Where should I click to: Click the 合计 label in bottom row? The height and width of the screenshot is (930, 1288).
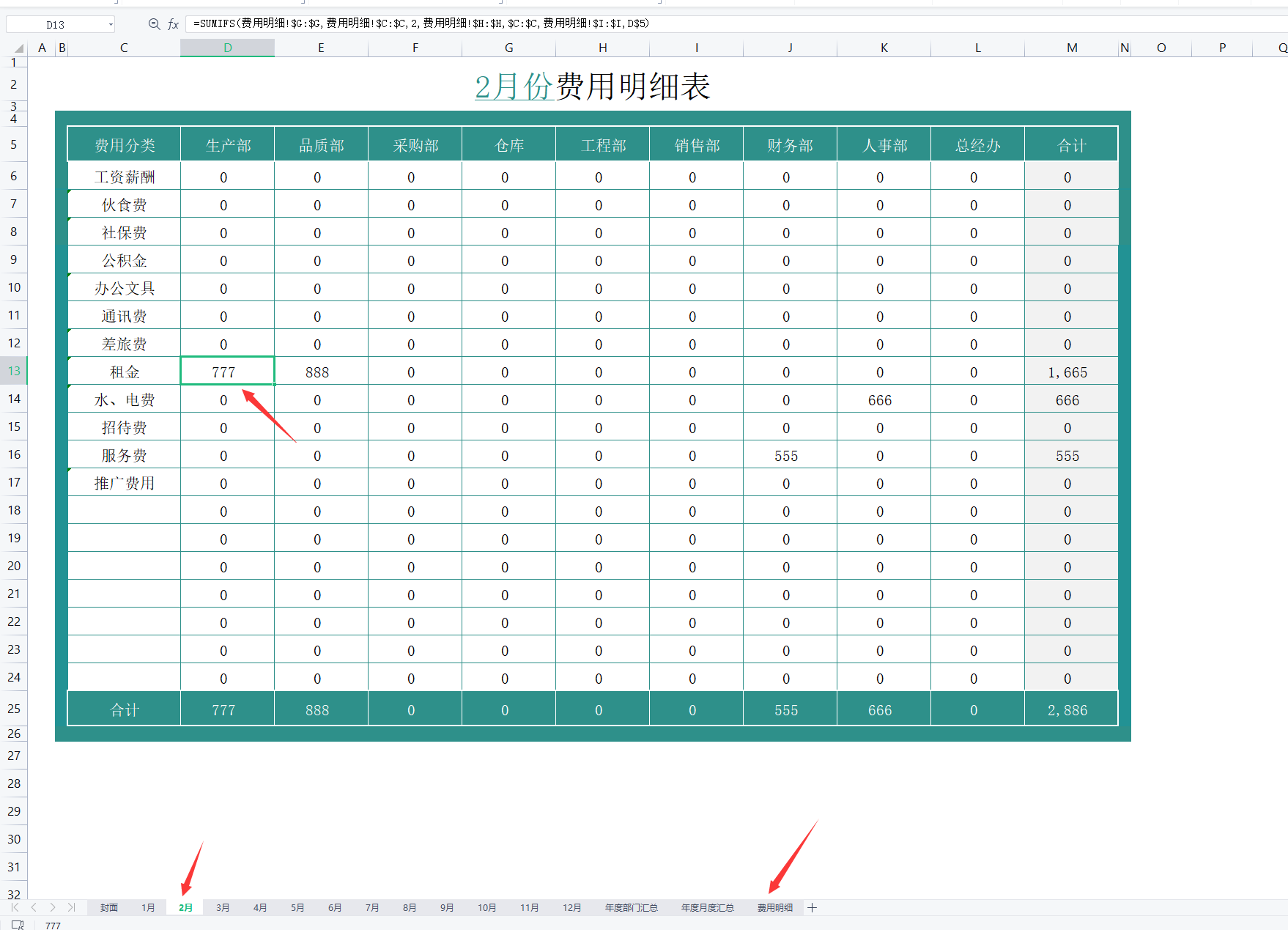point(125,709)
